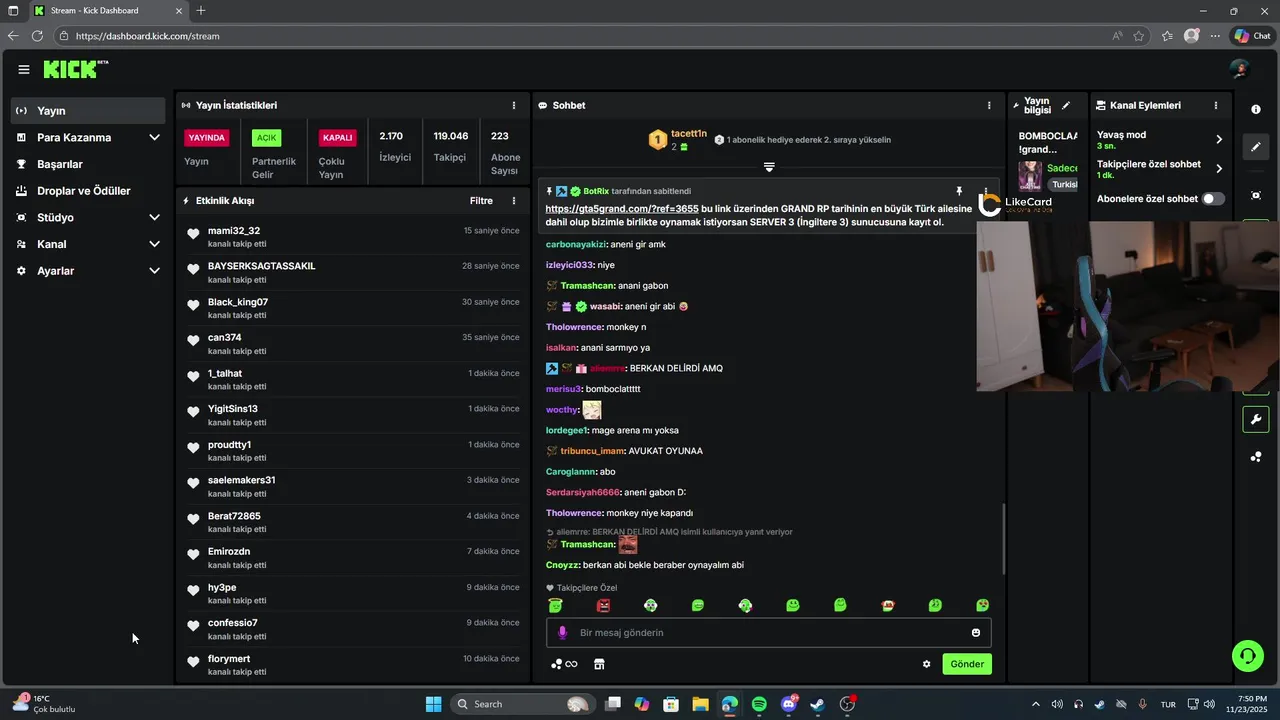The image size is (1280, 720).
Task: Click the pin icon on the pinned message
Action: click(959, 191)
